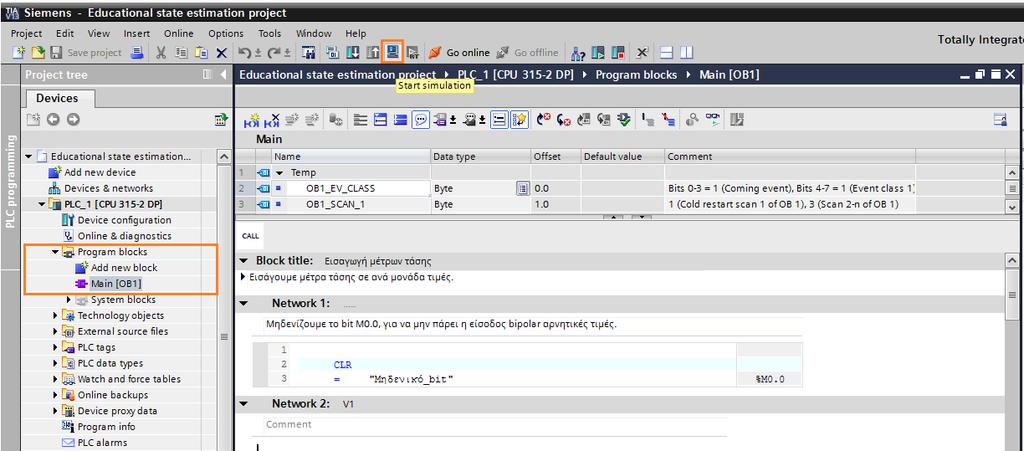1024x451 pixels.
Task: Collapse Network 1 section
Action: 244,303
